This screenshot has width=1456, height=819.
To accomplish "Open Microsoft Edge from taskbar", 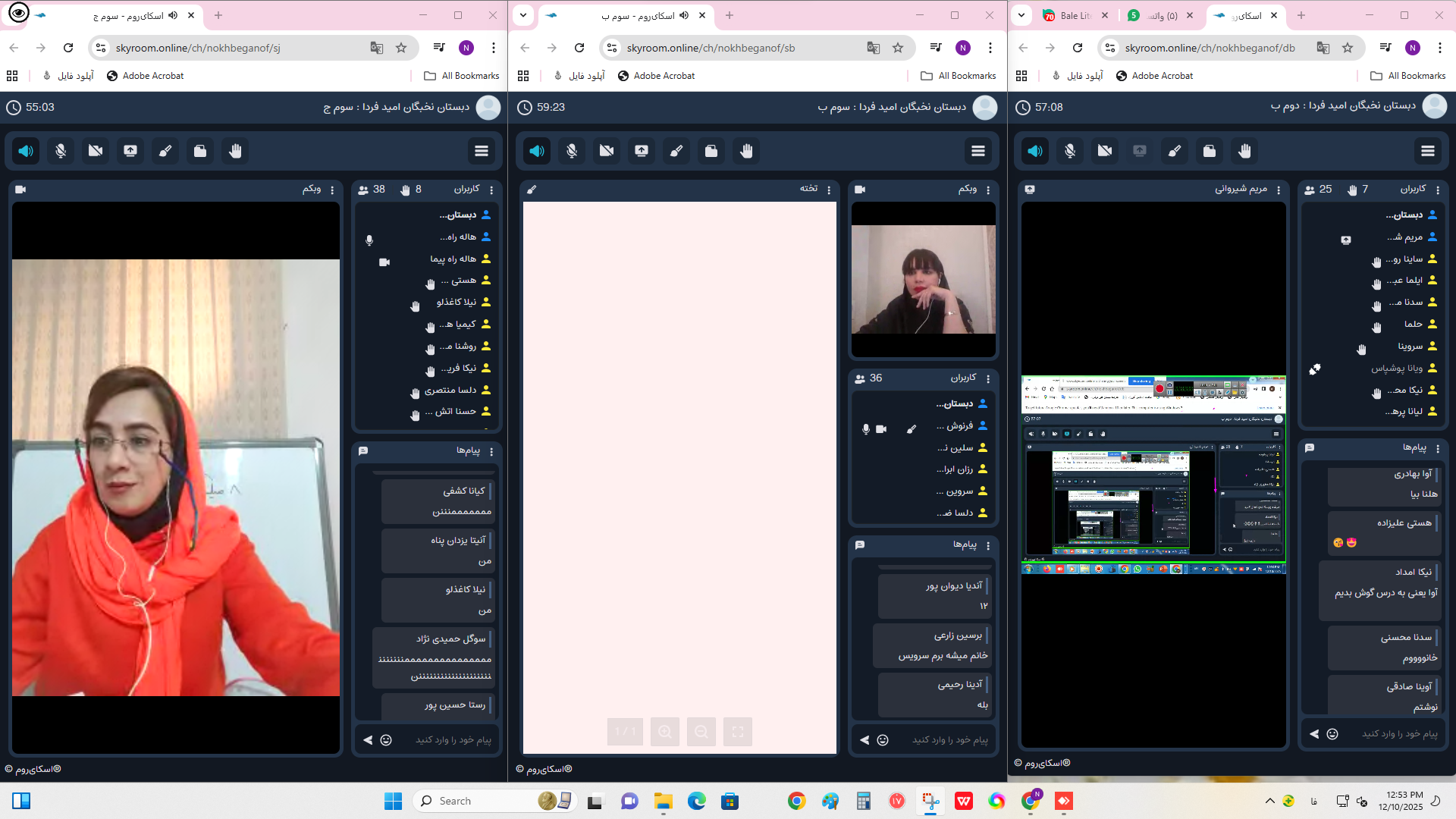I will 696,801.
